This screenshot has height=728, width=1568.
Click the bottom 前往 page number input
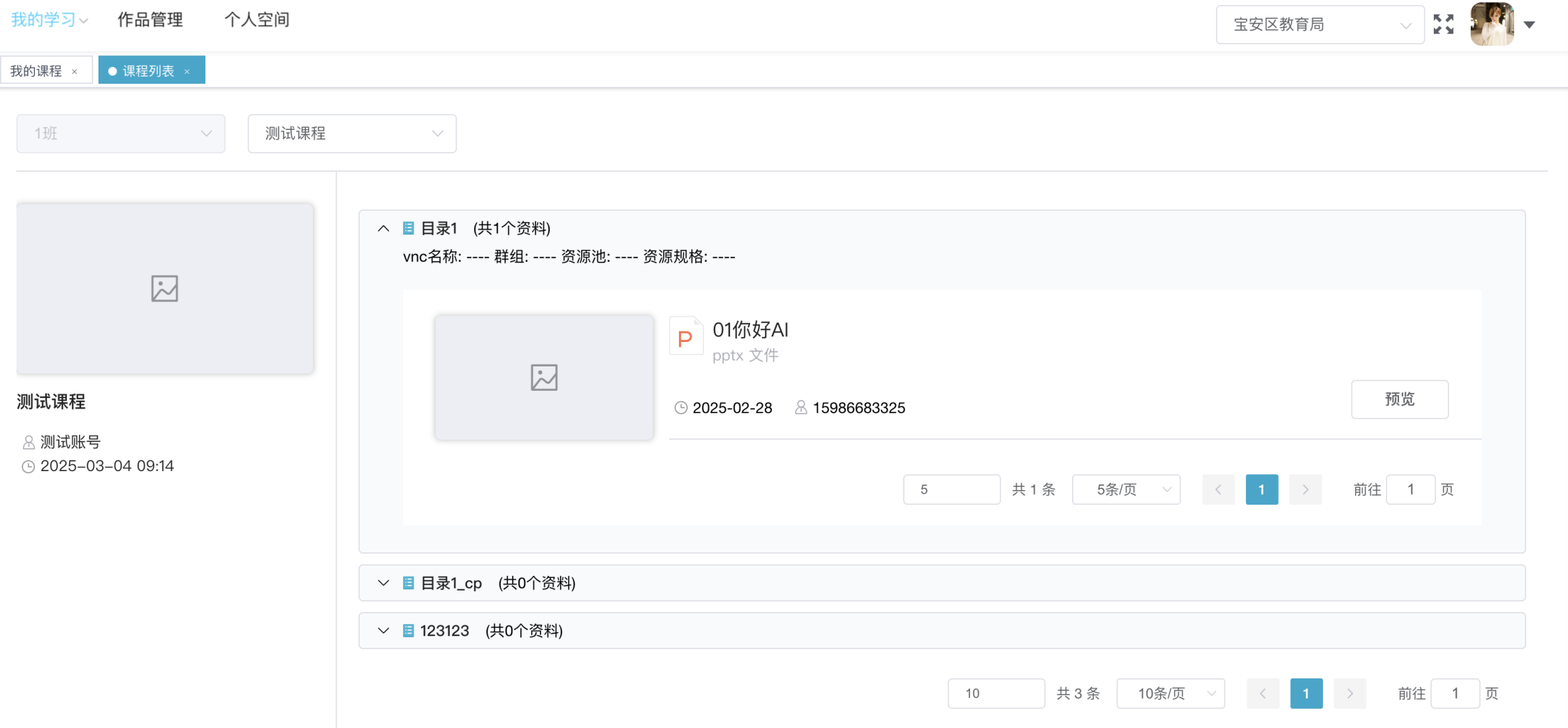[1455, 693]
